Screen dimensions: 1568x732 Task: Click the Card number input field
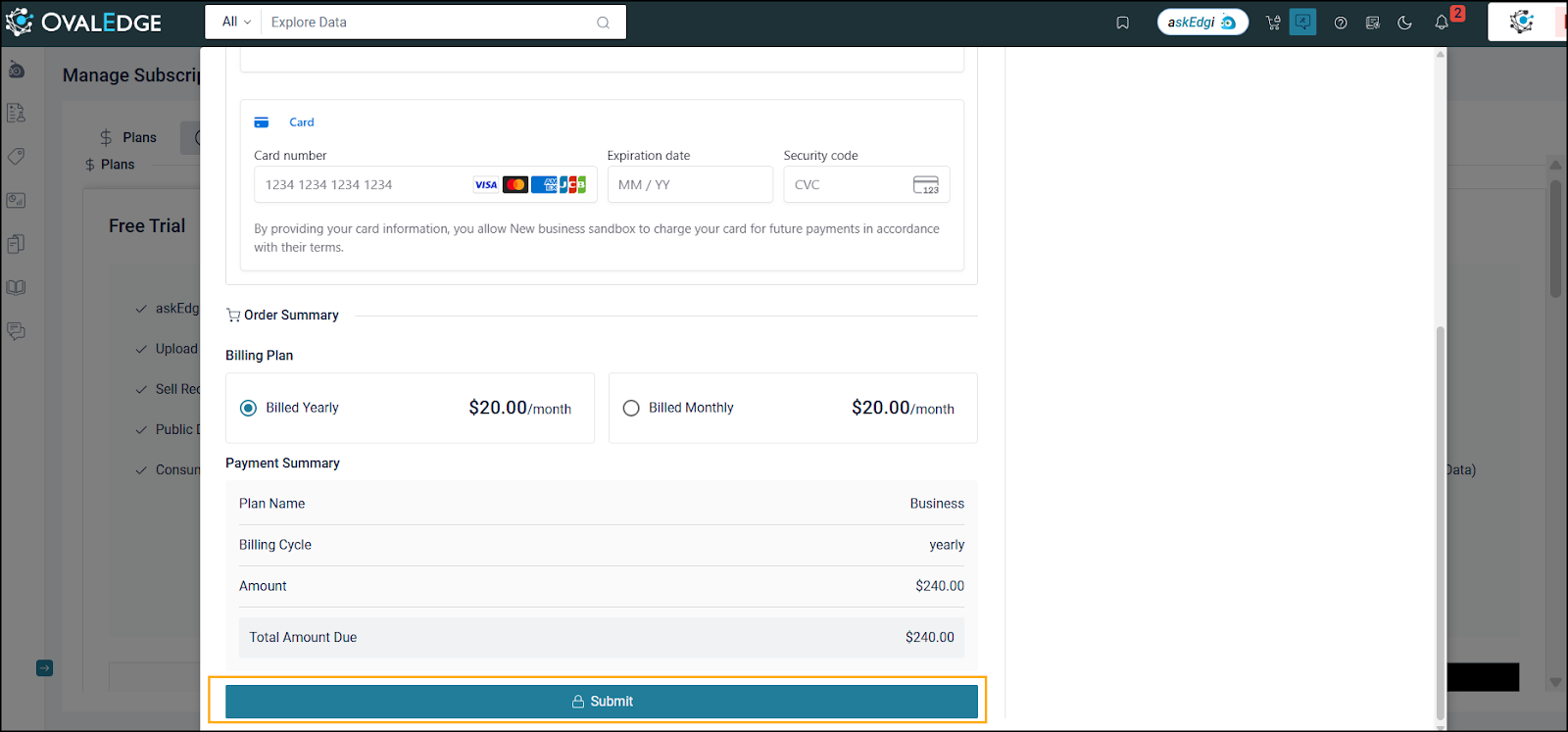(x=363, y=184)
